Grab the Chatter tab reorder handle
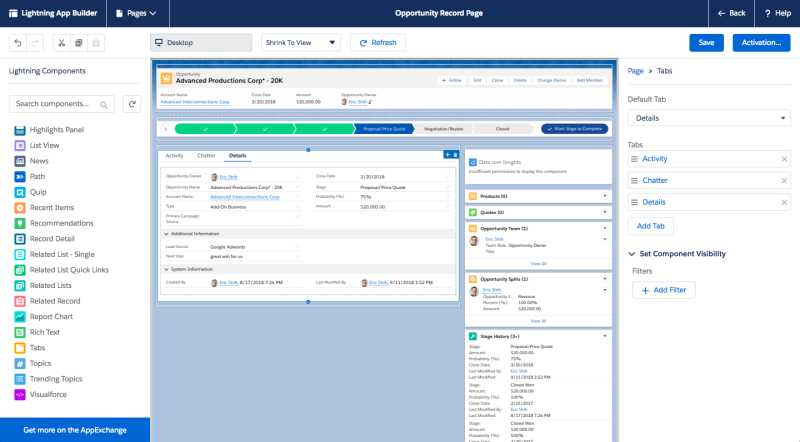 tap(634, 181)
